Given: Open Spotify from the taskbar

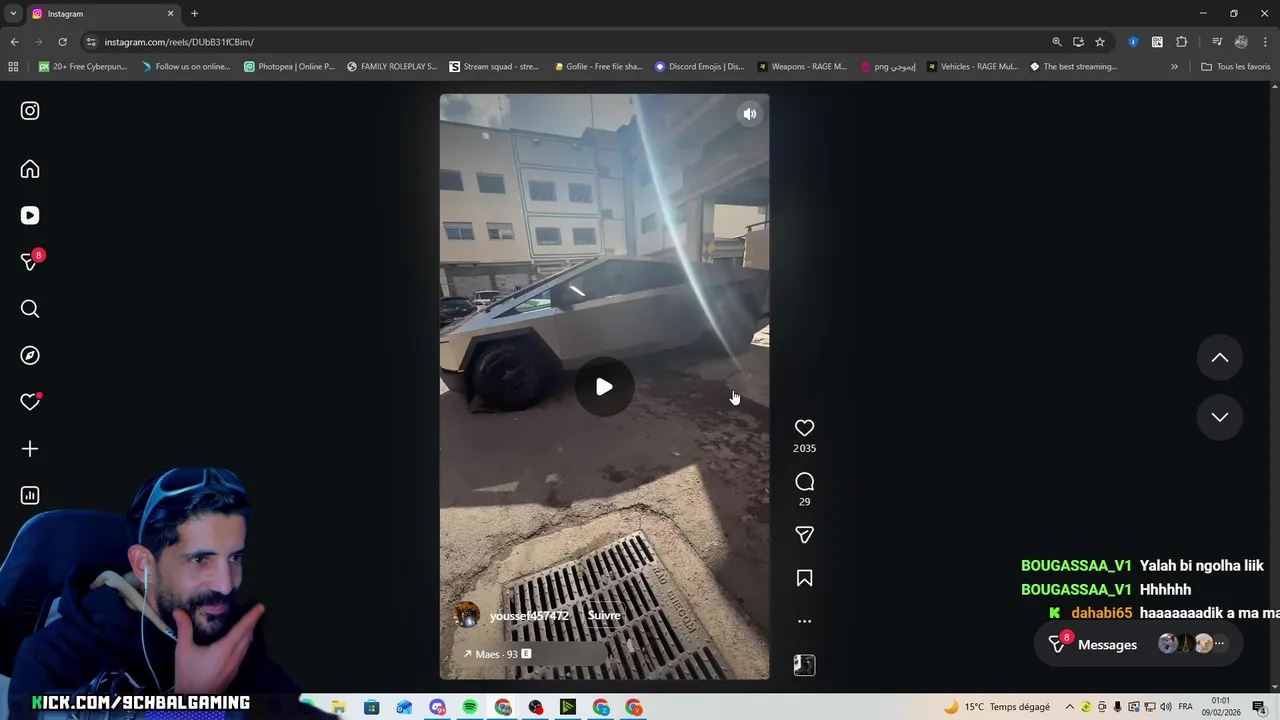Looking at the screenshot, I should (x=470, y=708).
